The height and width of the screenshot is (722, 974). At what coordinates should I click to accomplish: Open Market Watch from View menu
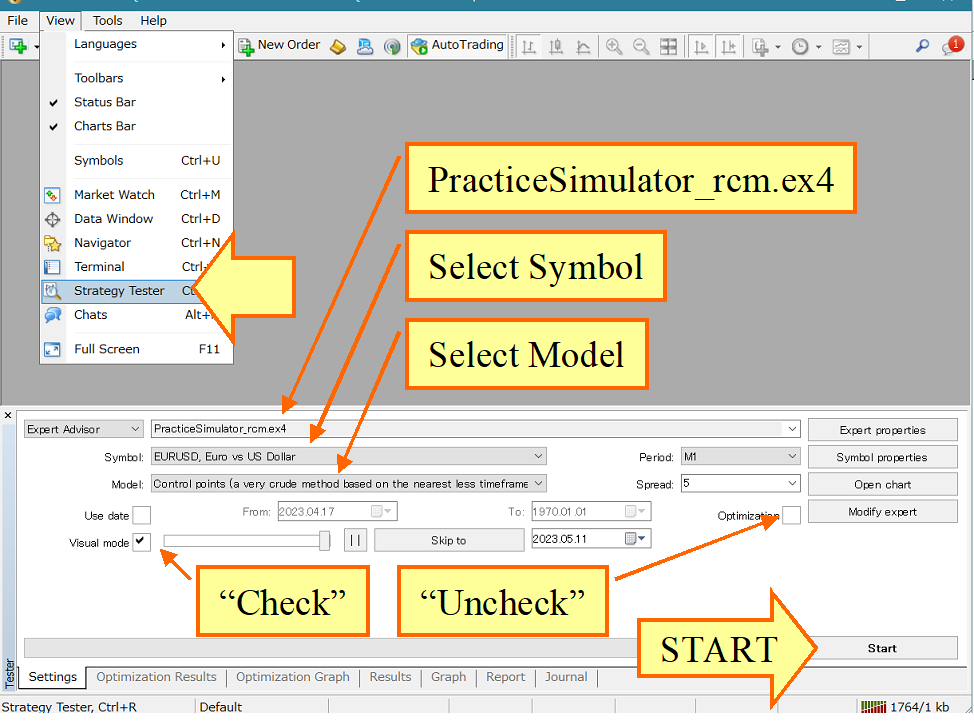click(x=137, y=194)
